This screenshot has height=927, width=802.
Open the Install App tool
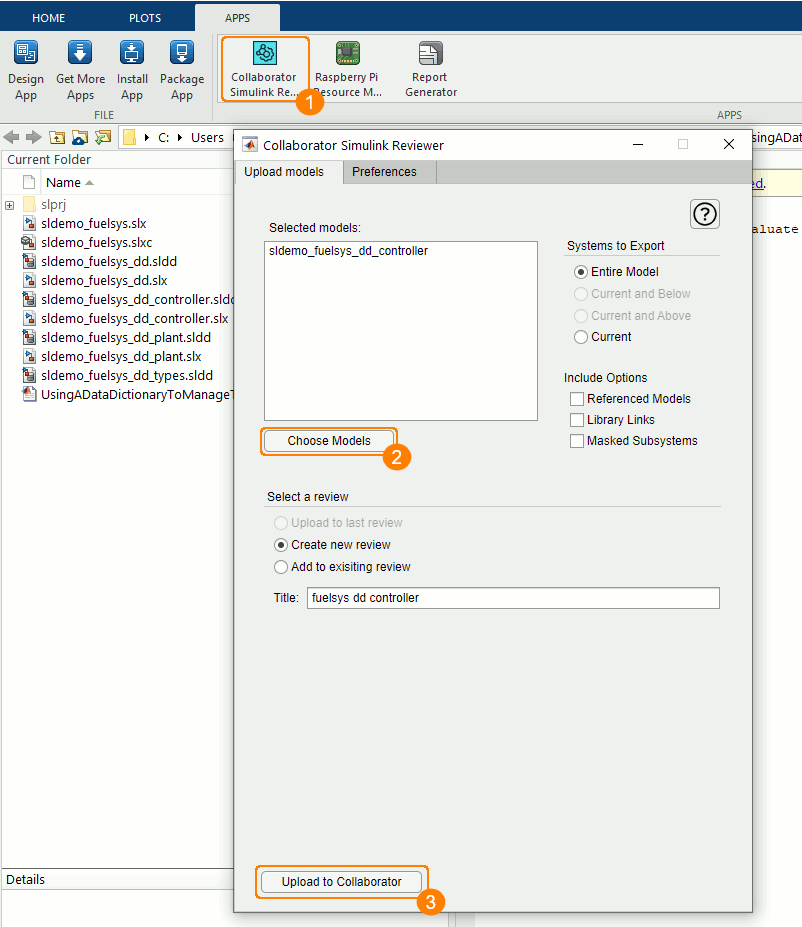132,67
